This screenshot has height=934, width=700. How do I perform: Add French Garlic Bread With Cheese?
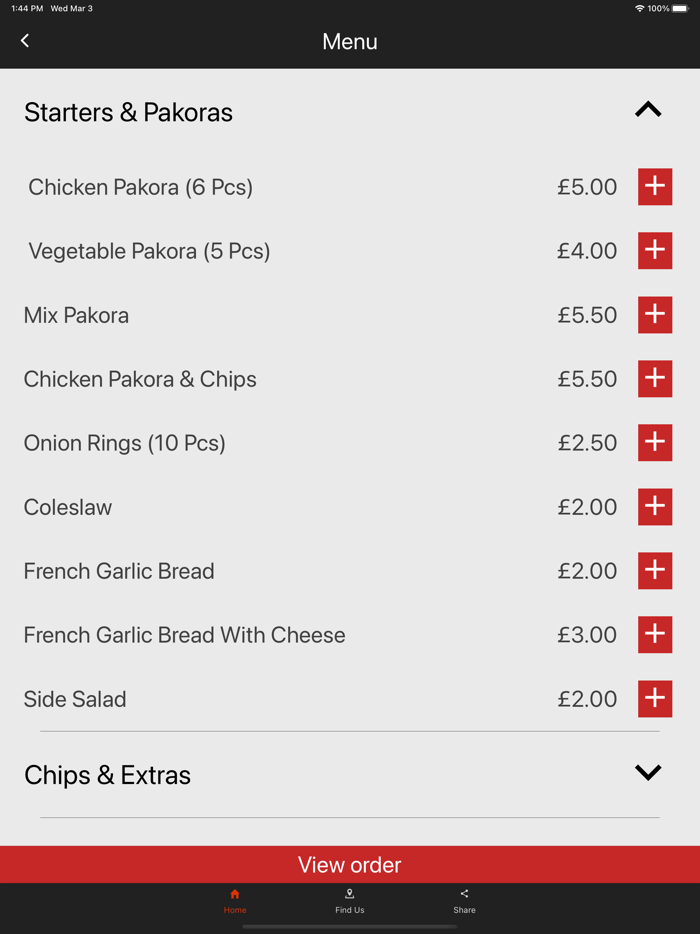tap(655, 634)
